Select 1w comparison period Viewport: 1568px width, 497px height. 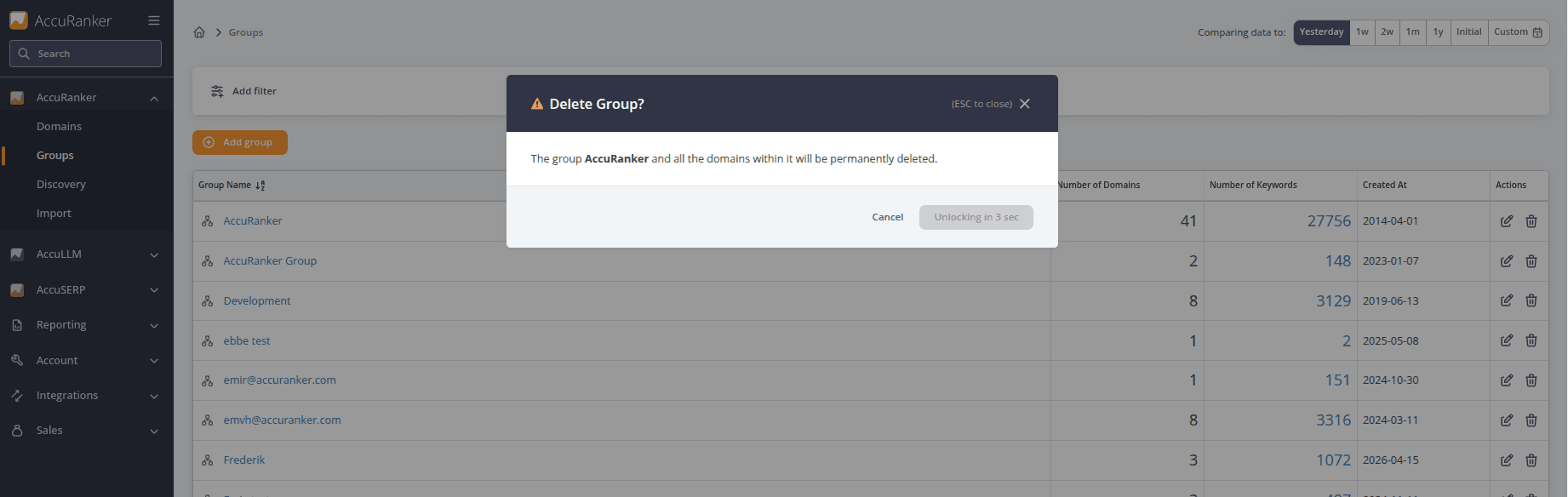(x=1362, y=32)
